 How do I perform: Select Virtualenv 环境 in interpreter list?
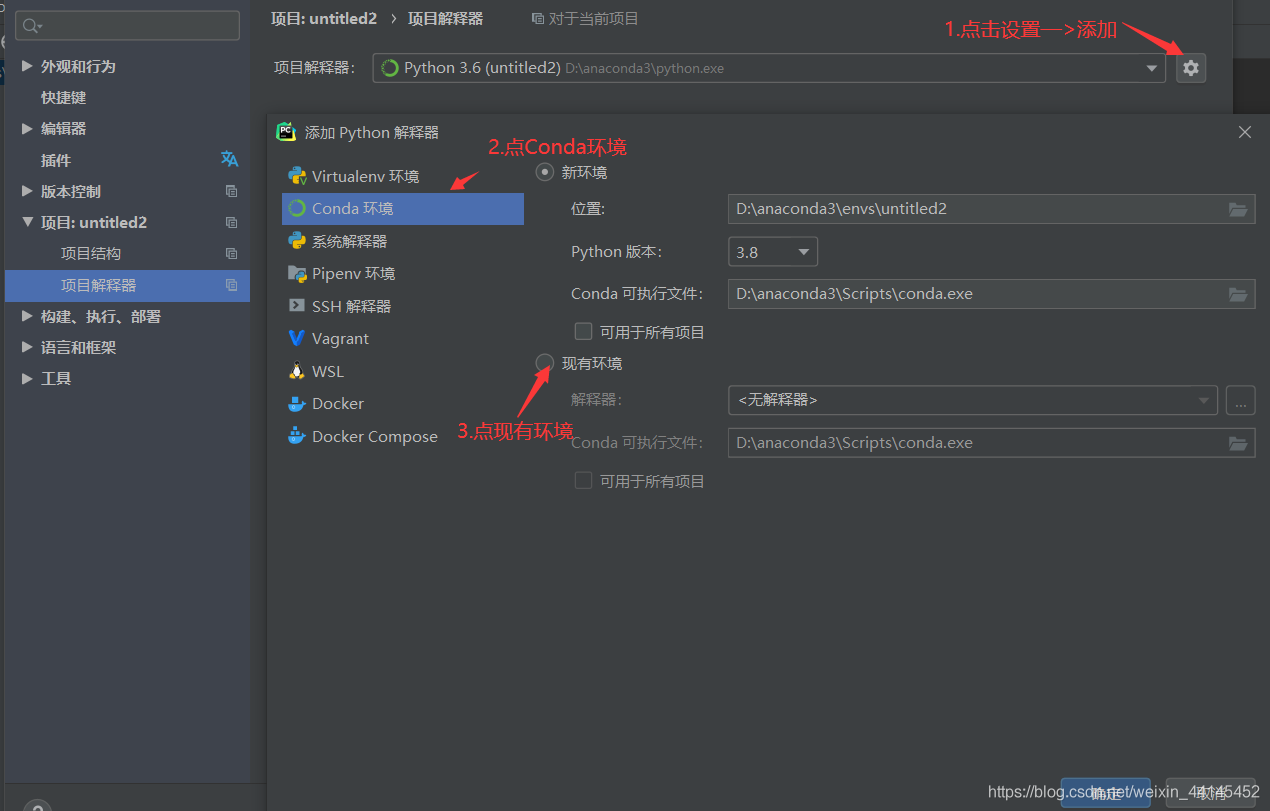click(403, 176)
